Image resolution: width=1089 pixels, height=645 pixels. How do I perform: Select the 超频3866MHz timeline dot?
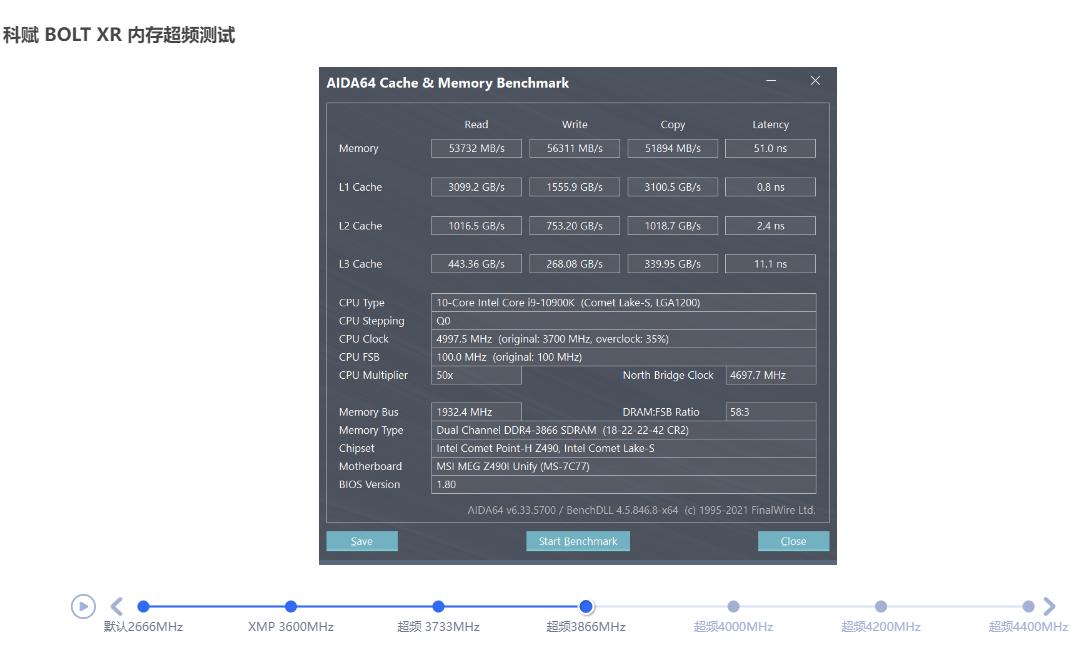click(x=586, y=606)
